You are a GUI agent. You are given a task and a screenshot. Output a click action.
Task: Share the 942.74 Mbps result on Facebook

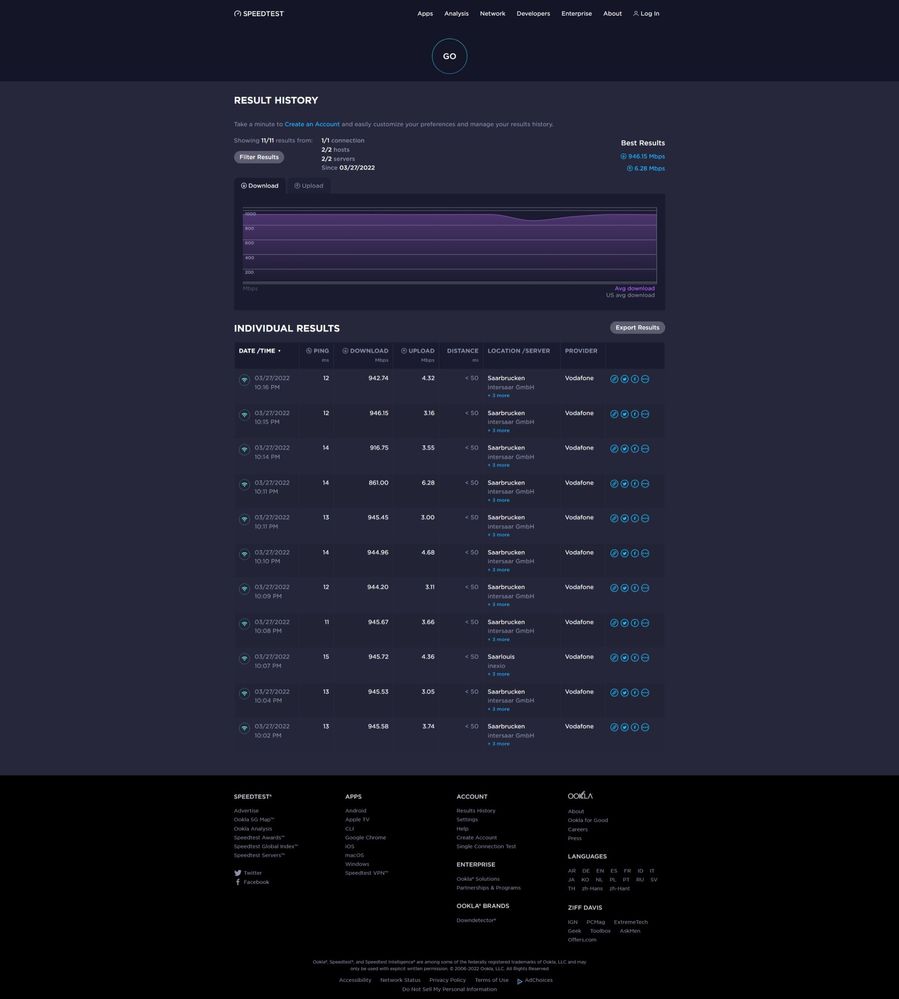coord(635,379)
